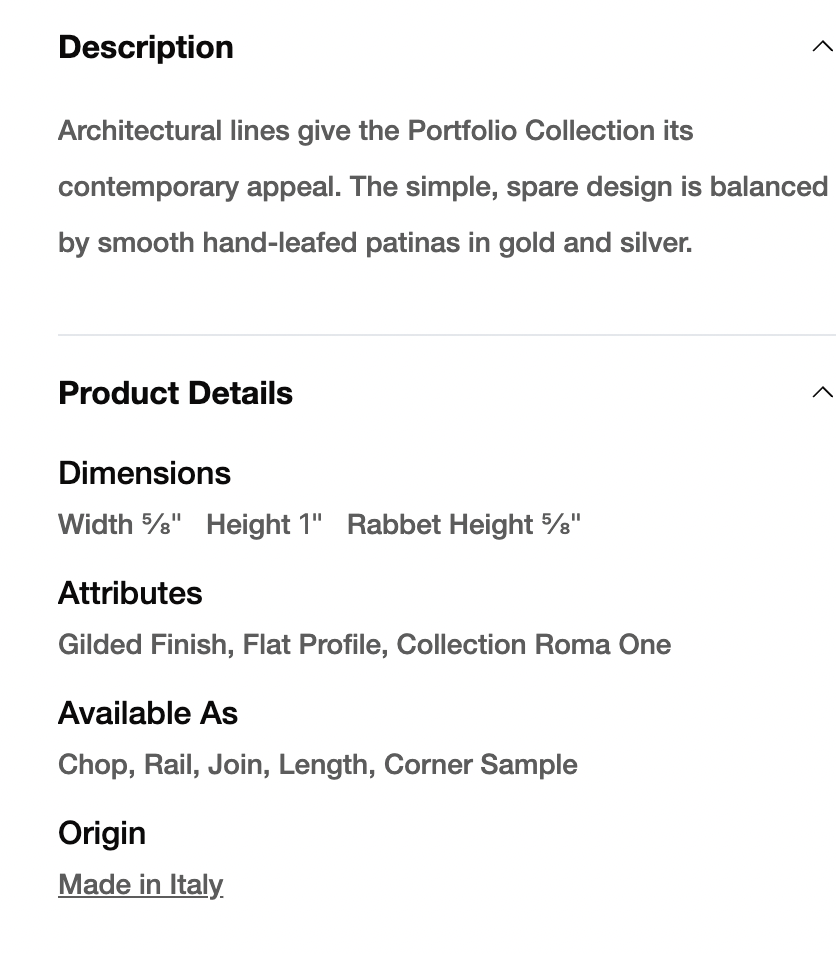Click the Chop availability option
The height and width of the screenshot is (954, 836).
coord(93,764)
